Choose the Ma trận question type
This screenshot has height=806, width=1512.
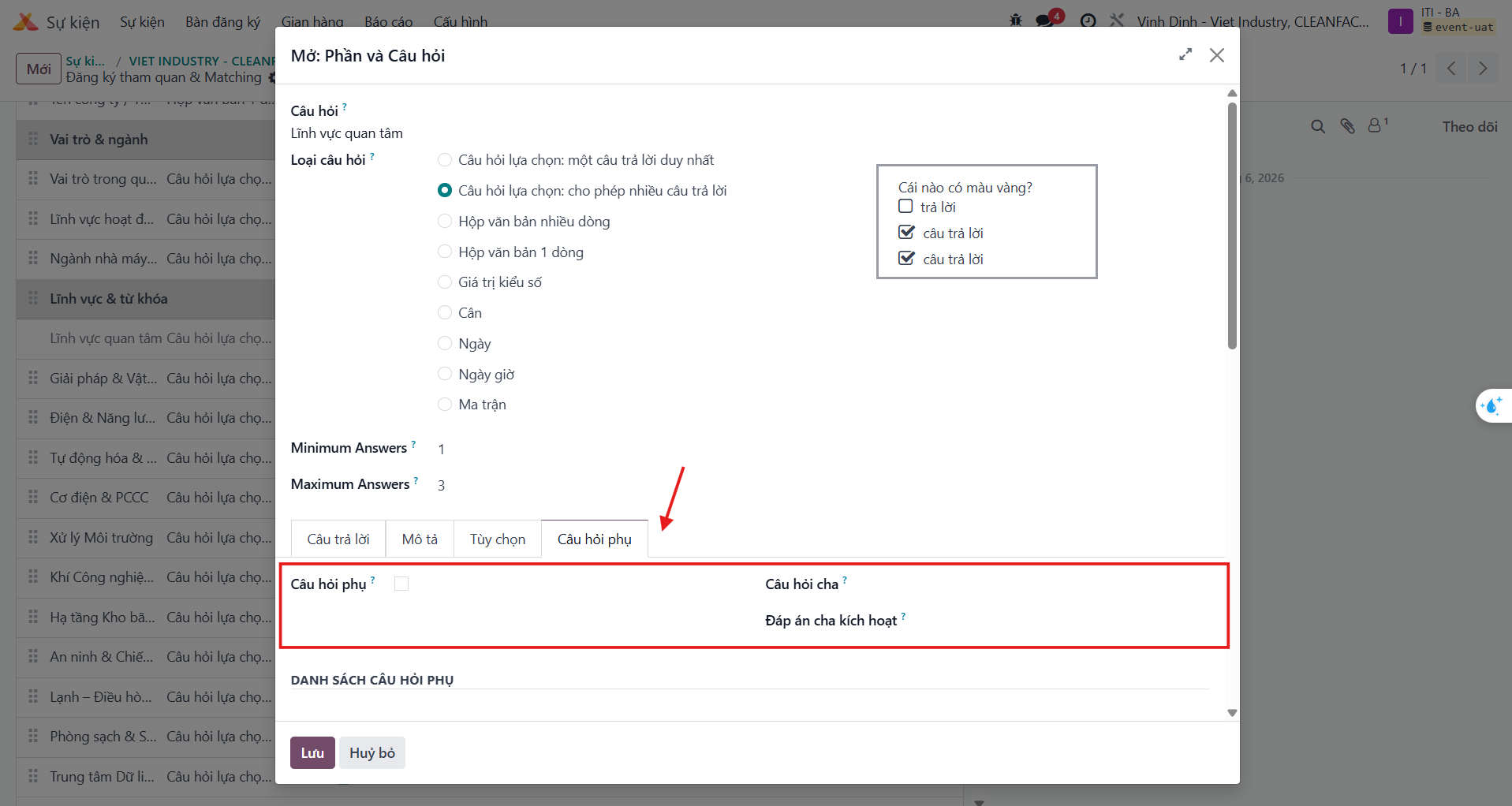[445, 405]
